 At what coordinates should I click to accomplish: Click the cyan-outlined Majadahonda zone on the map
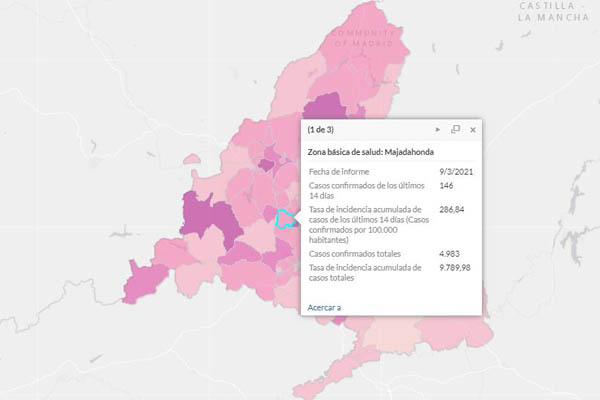286,219
